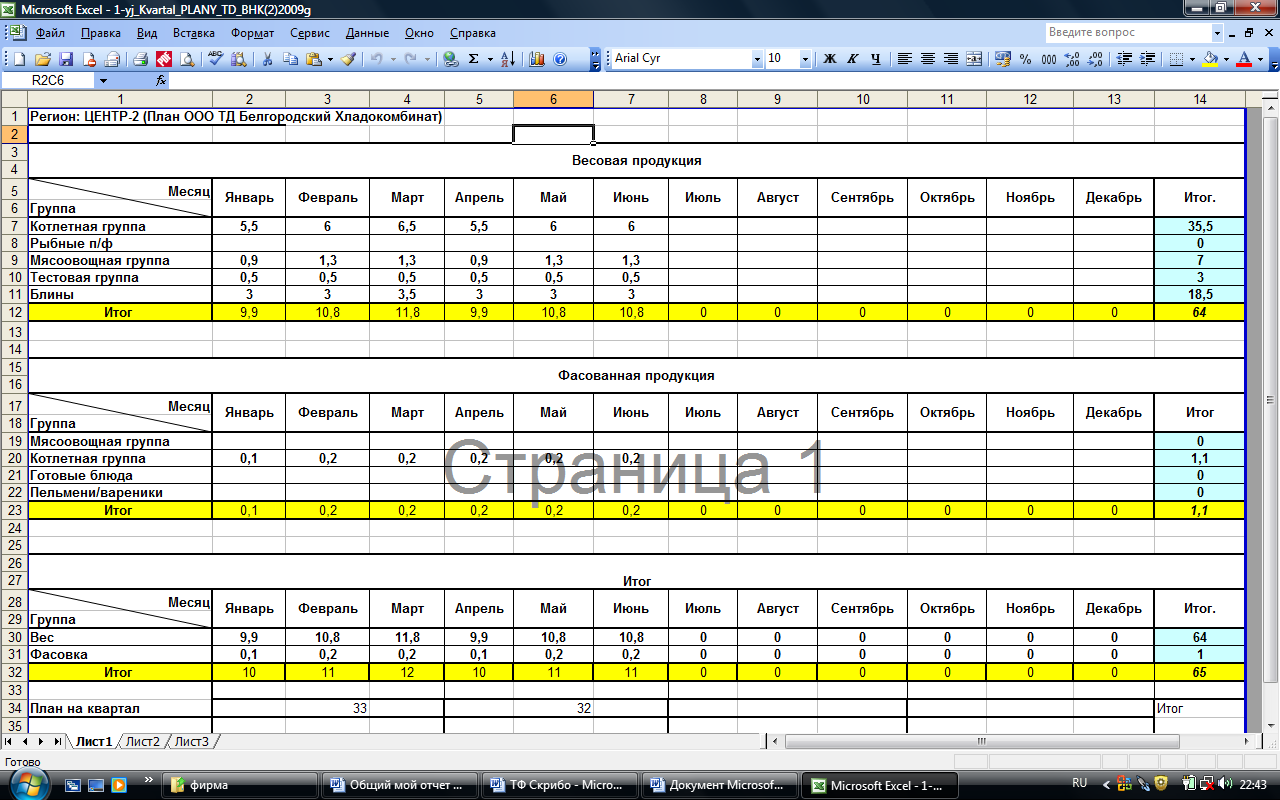Click the yellow Fill Color bucket
Viewport: 1280px width, 800px height.
1210,59
